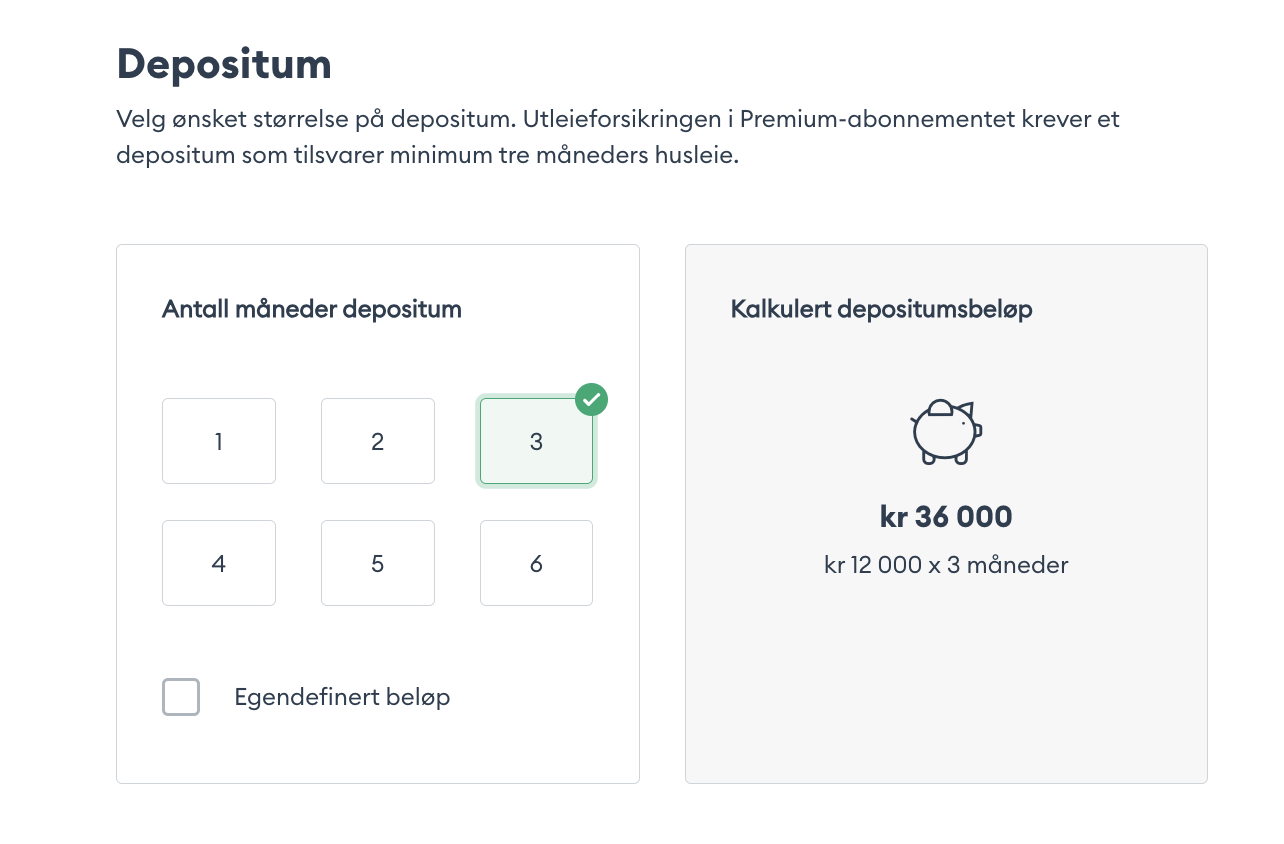
Task: Tick the Egendefinert beløp checkbox
Action: [181, 697]
